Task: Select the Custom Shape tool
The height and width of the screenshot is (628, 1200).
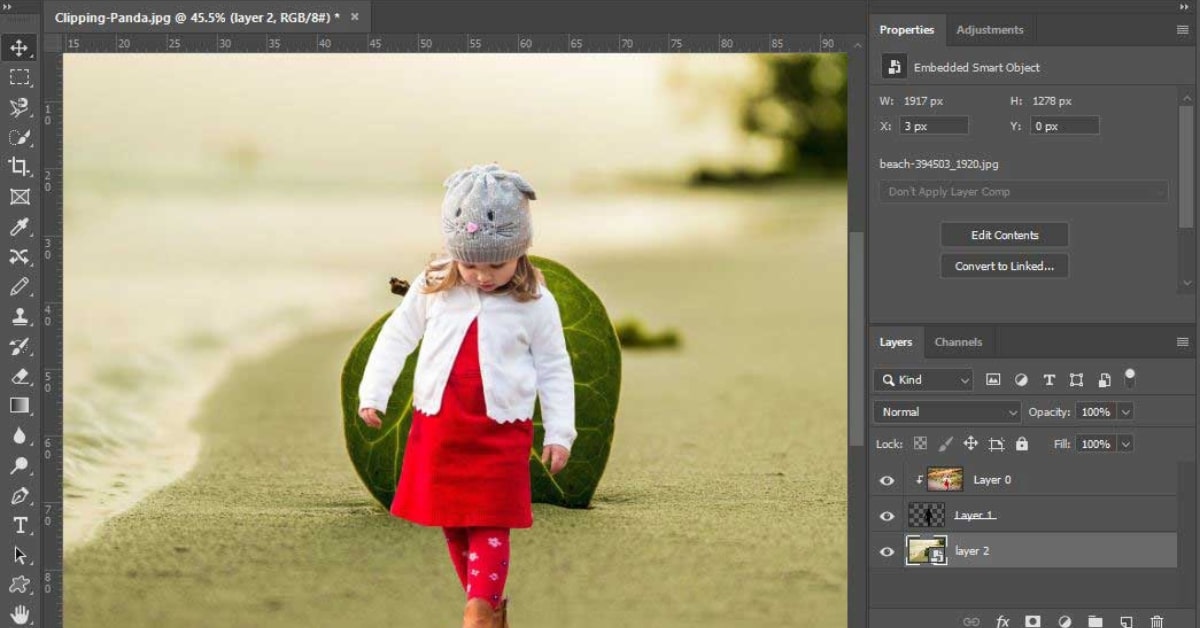Action: [x=19, y=585]
